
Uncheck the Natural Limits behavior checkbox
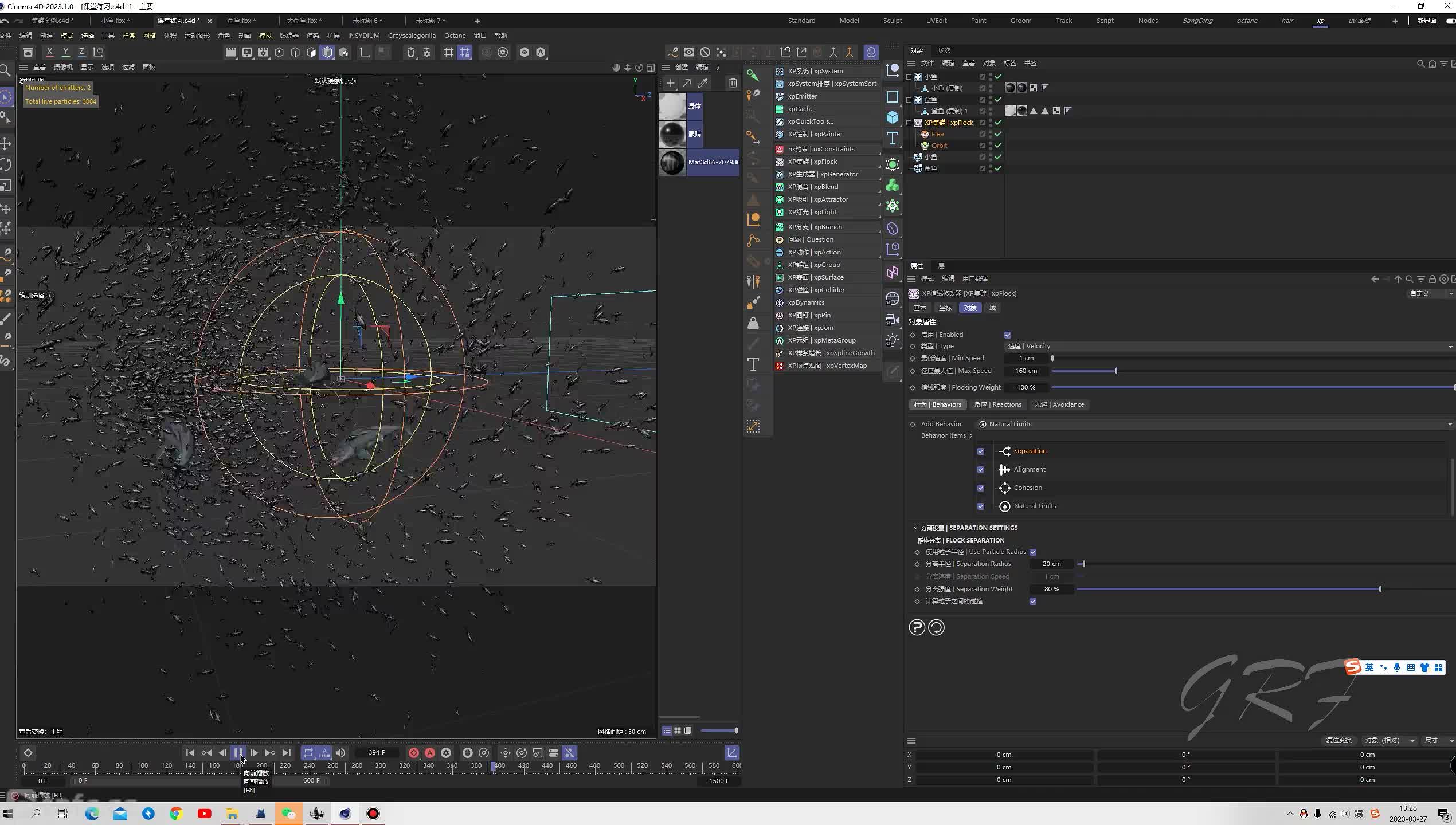tap(981, 506)
